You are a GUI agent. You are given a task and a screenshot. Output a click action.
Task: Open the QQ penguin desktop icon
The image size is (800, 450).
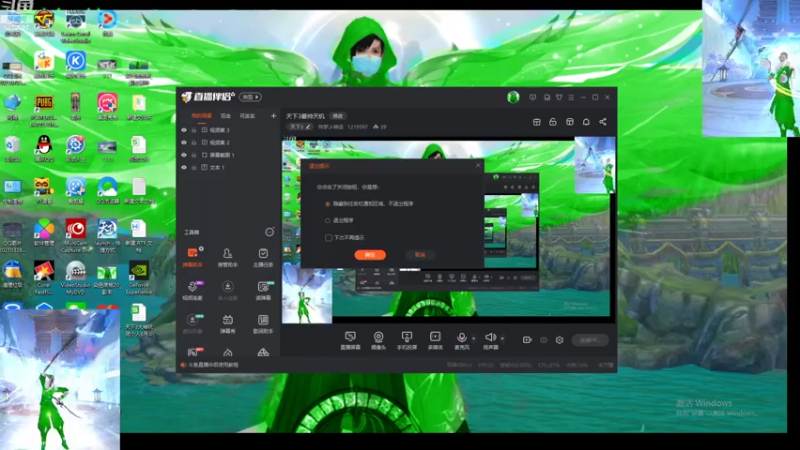pyautogui.click(x=44, y=148)
